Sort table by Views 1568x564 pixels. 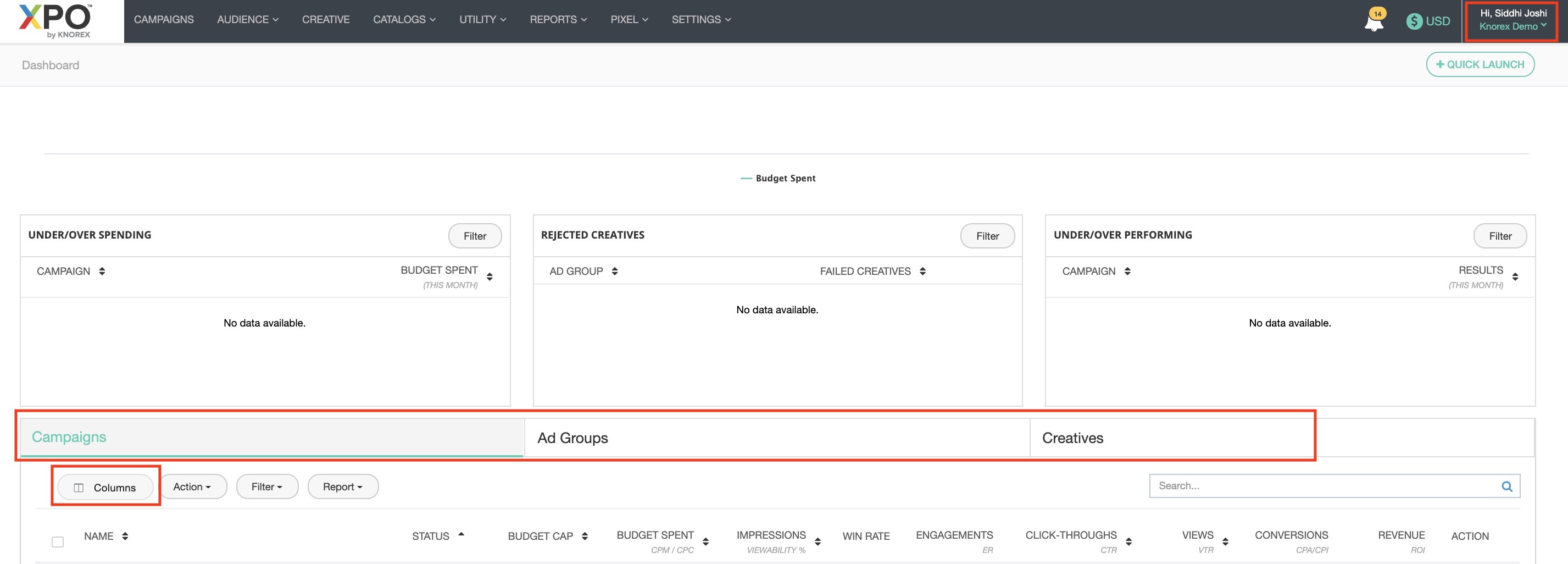pyautogui.click(x=1225, y=541)
